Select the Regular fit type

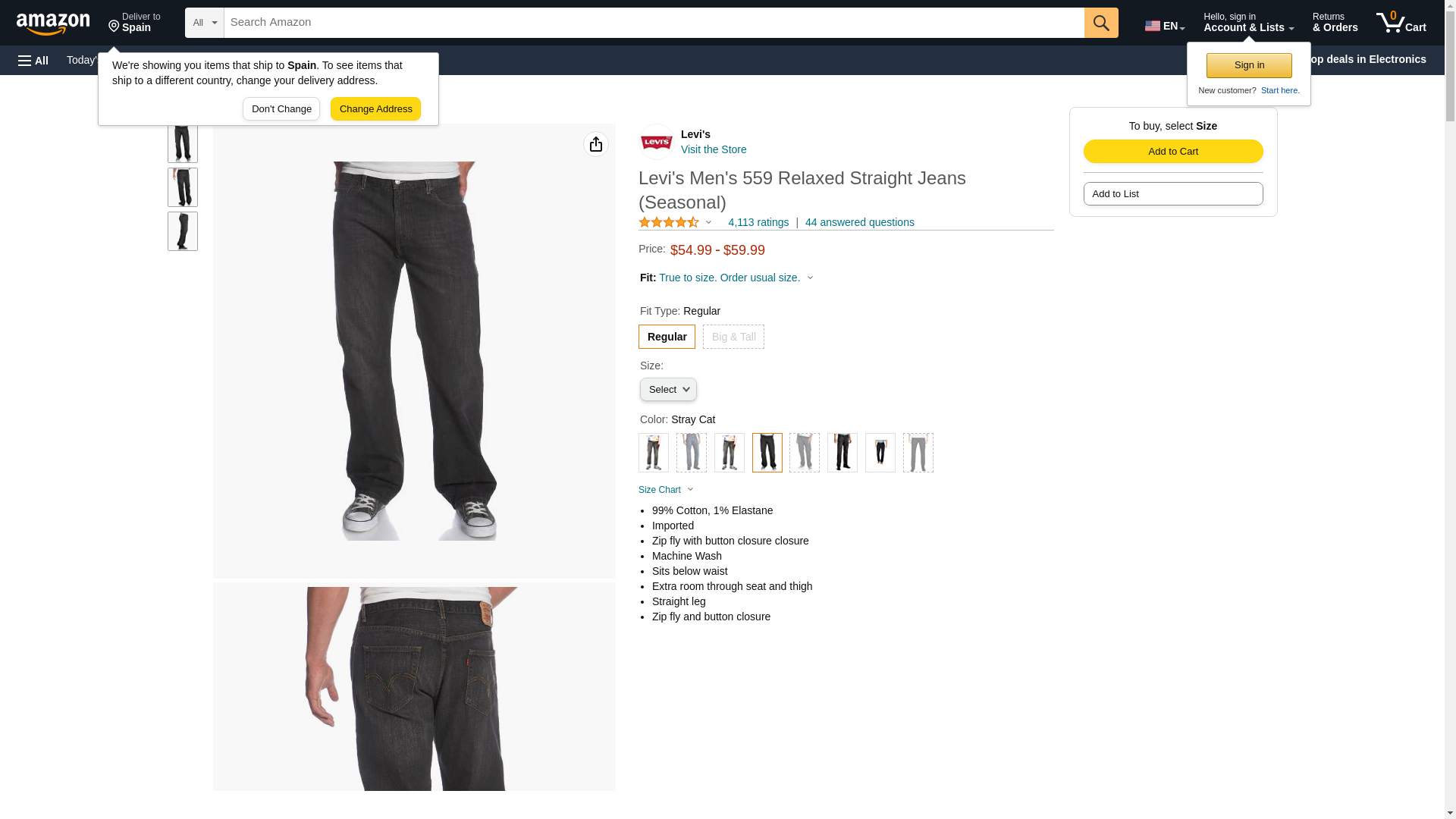click(667, 337)
